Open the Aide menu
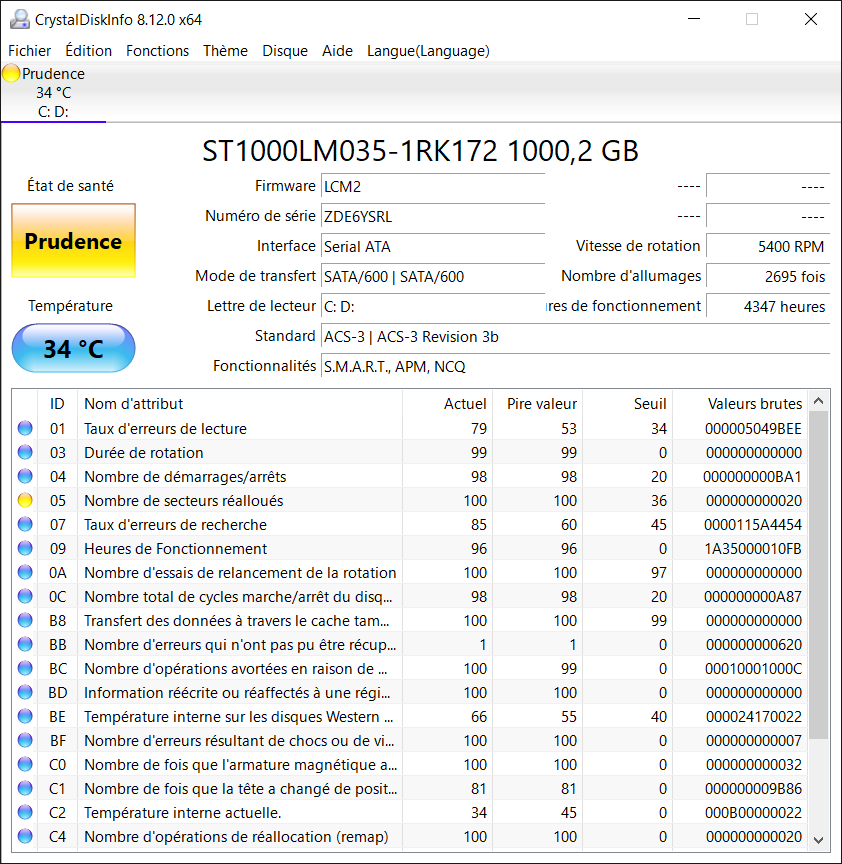This screenshot has height=864, width=842. 337,51
